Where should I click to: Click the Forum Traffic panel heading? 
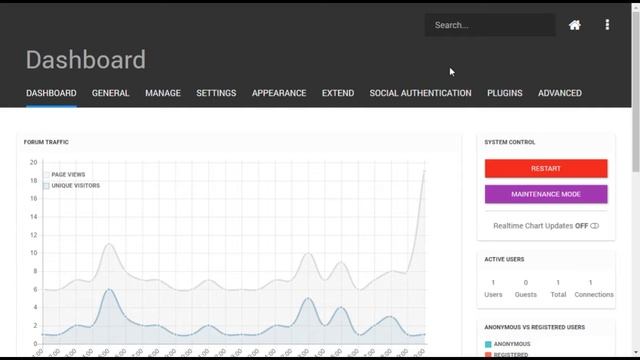(x=46, y=142)
